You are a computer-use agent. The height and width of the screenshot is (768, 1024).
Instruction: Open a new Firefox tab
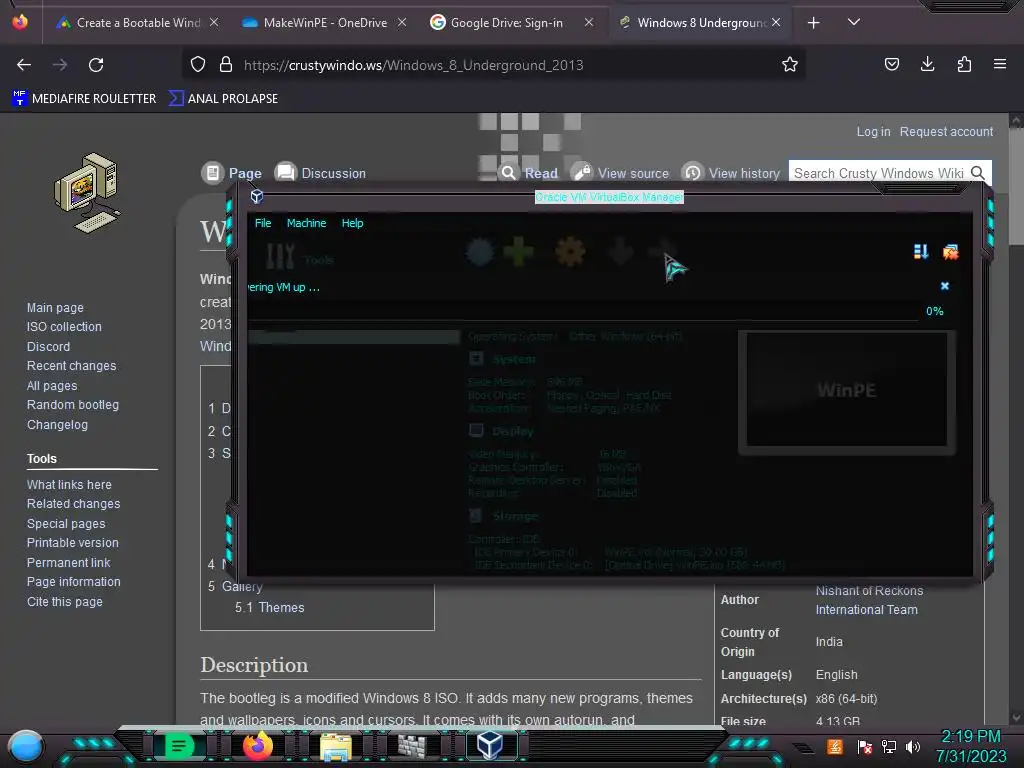[x=814, y=23]
